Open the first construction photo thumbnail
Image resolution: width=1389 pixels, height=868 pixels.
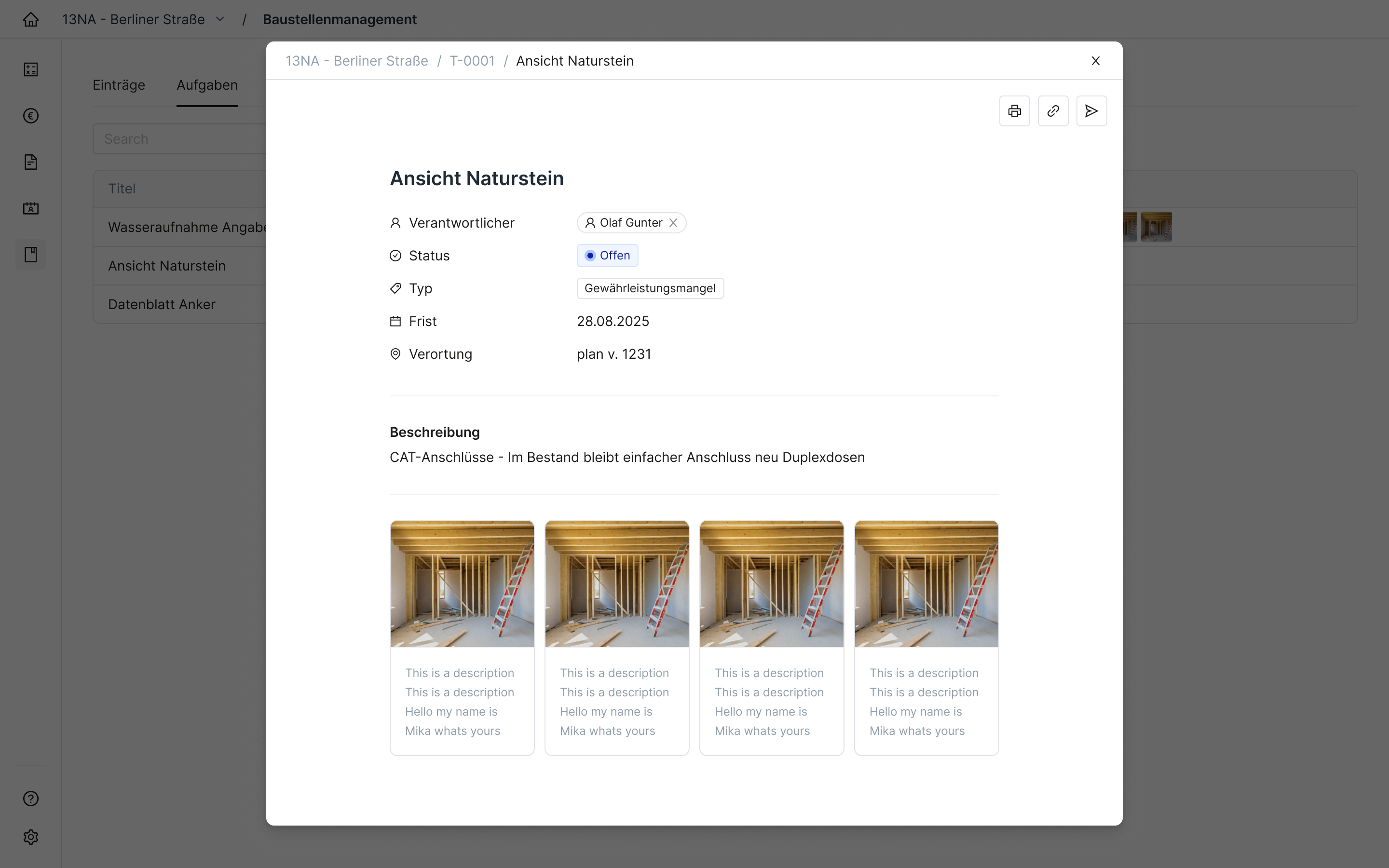[x=462, y=584]
